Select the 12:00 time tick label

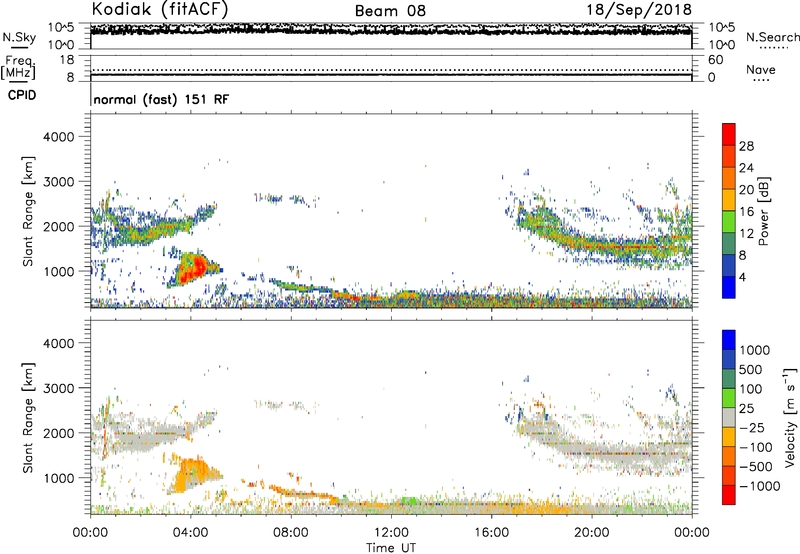(x=391, y=533)
